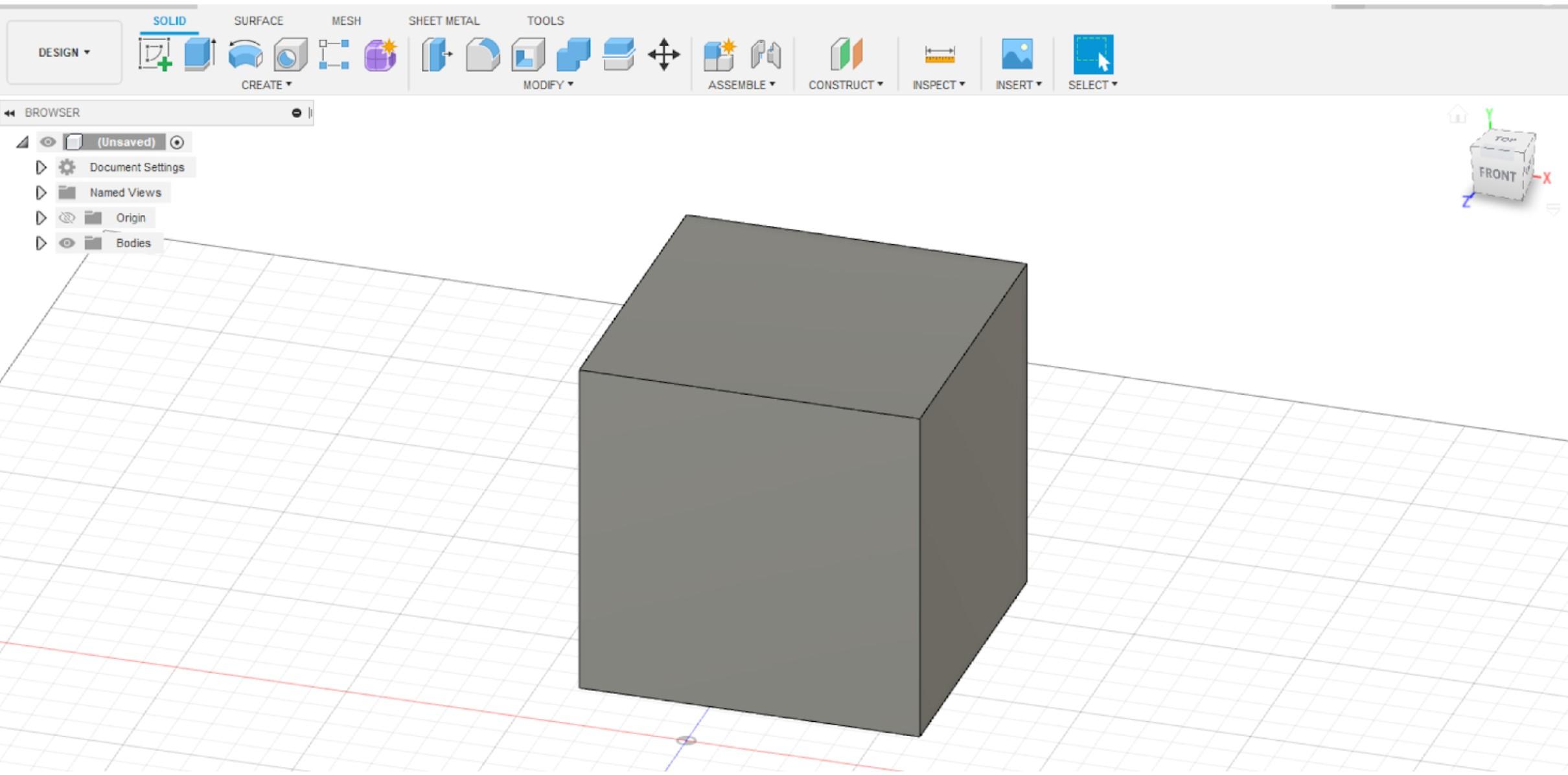The image size is (1568, 775).
Task: Select the Rectangular Pattern tool
Action: point(334,54)
